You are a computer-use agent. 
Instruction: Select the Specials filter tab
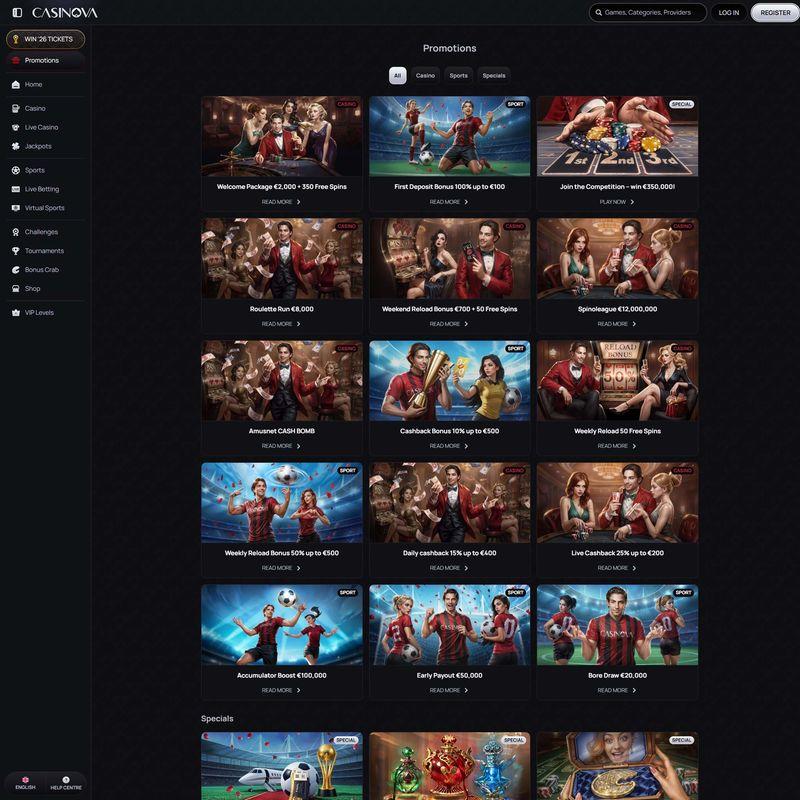click(494, 76)
